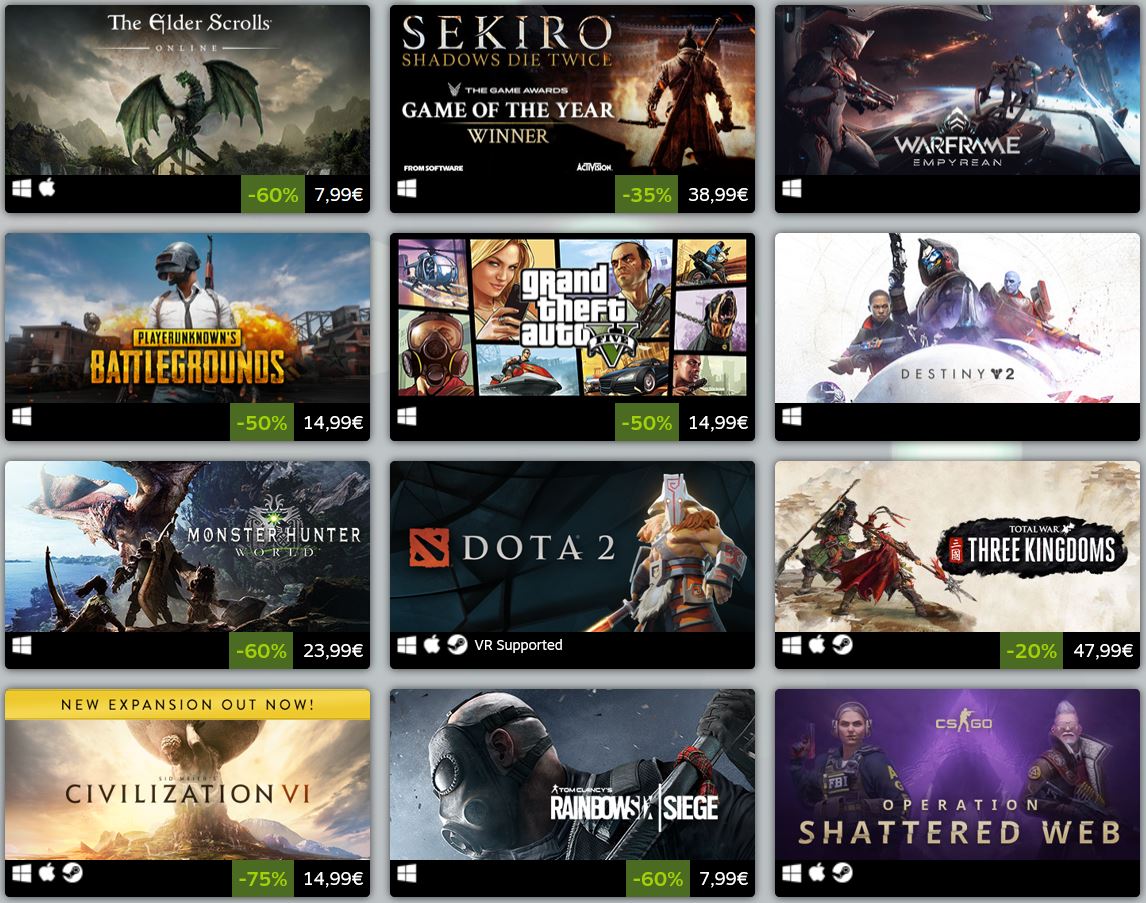Open the Sekiro Shadows Die Twice banner
Image resolution: width=1146 pixels, height=903 pixels.
point(572,90)
